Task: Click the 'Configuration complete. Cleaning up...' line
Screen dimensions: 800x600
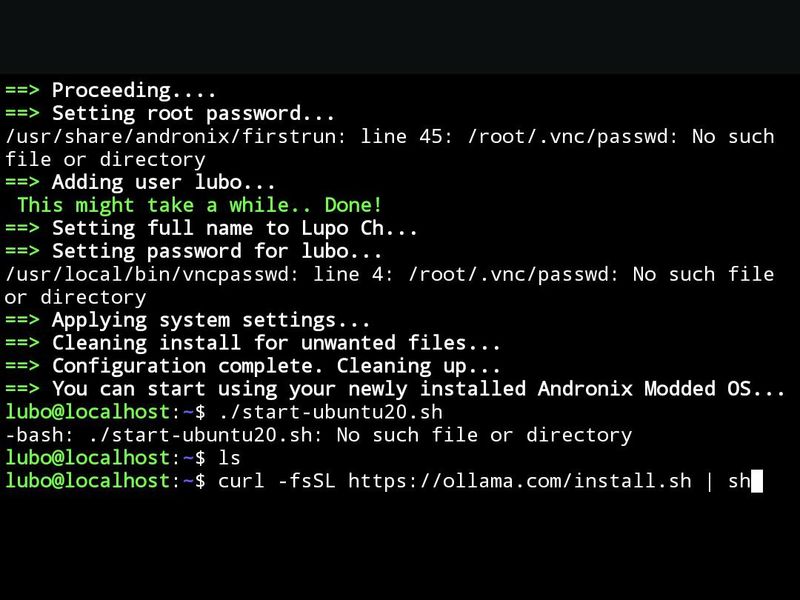Action: pos(275,366)
